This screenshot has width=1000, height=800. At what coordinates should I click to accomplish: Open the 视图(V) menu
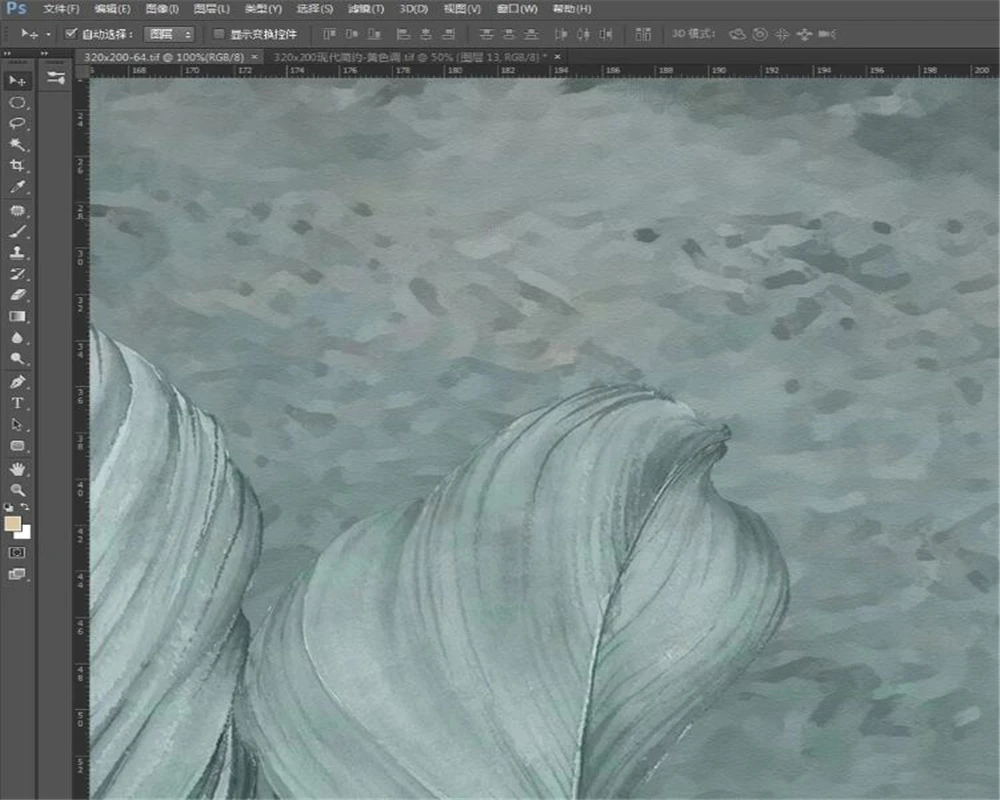point(462,9)
